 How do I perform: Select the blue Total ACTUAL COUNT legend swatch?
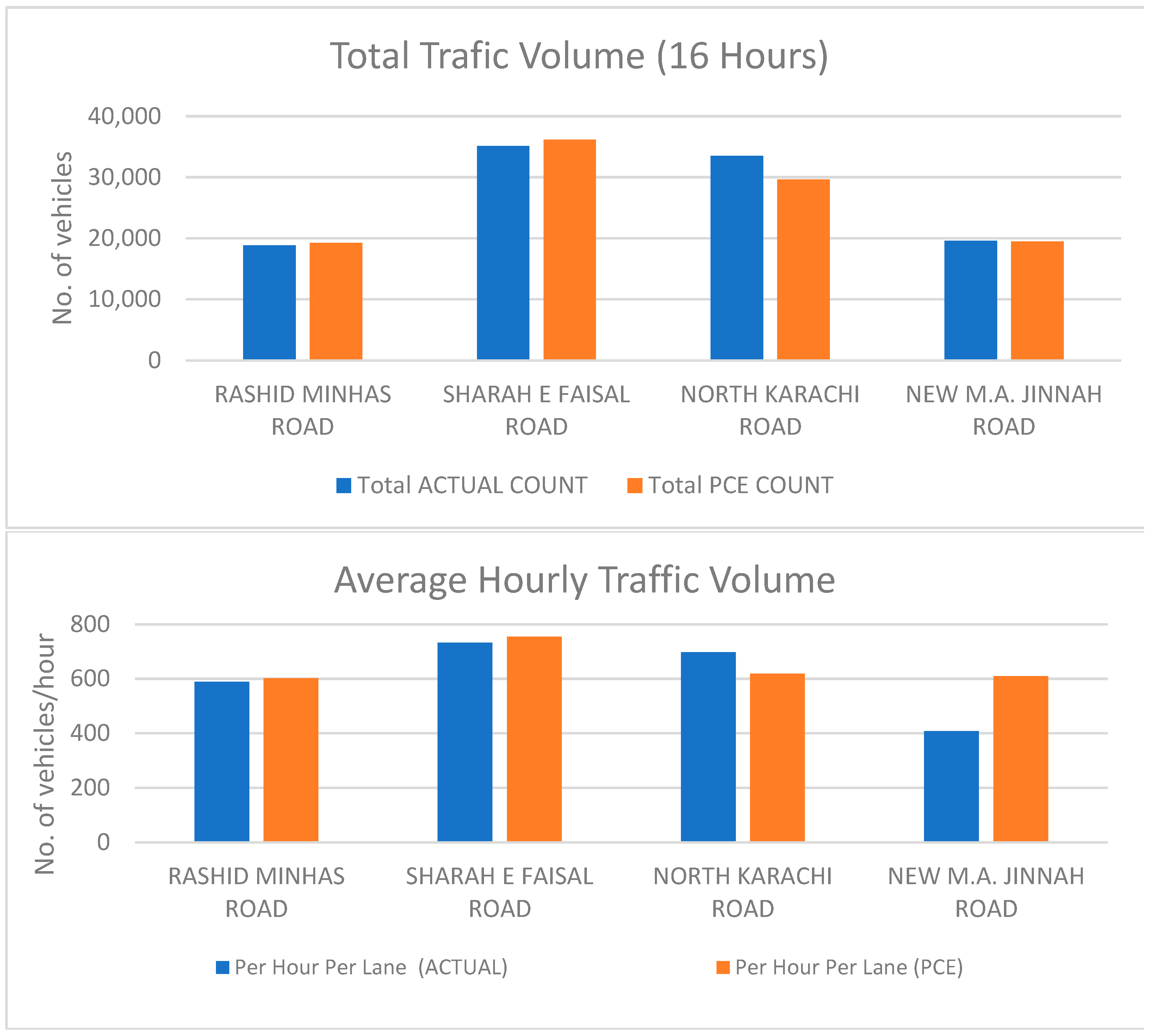pyautogui.click(x=344, y=485)
